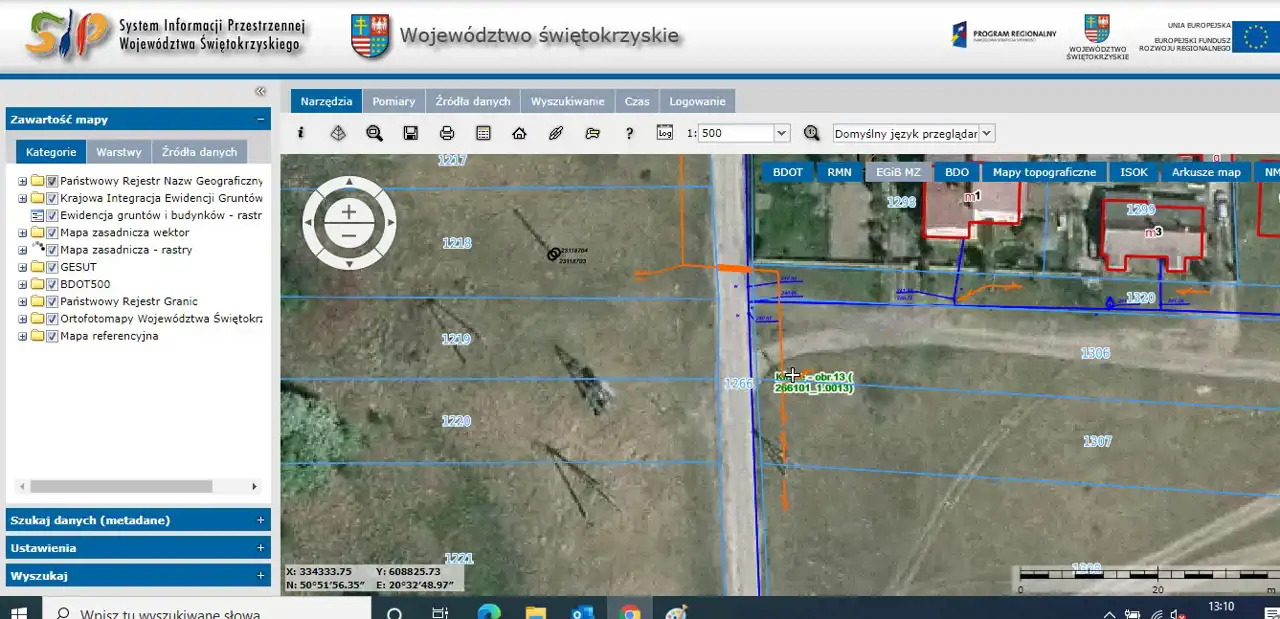Image resolution: width=1280 pixels, height=619 pixels.
Task: Click the Mapy topograficzne button
Action: pyautogui.click(x=1043, y=172)
